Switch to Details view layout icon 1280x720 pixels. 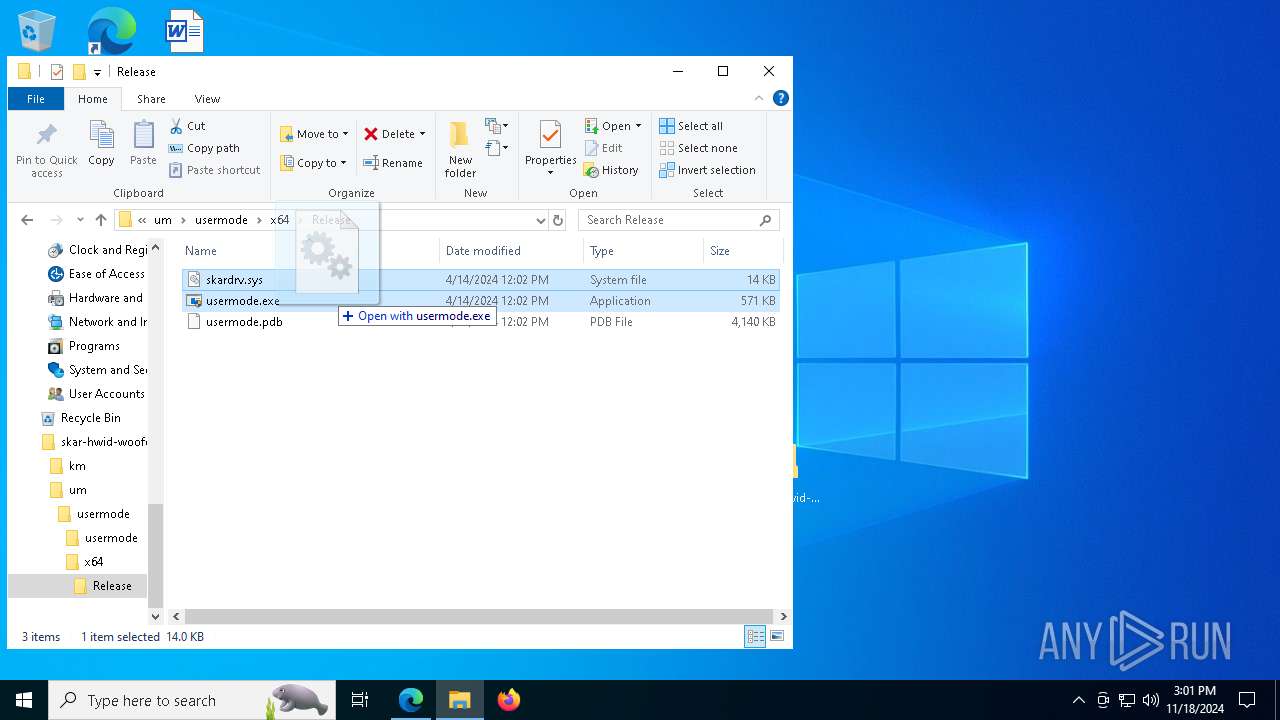click(x=755, y=636)
